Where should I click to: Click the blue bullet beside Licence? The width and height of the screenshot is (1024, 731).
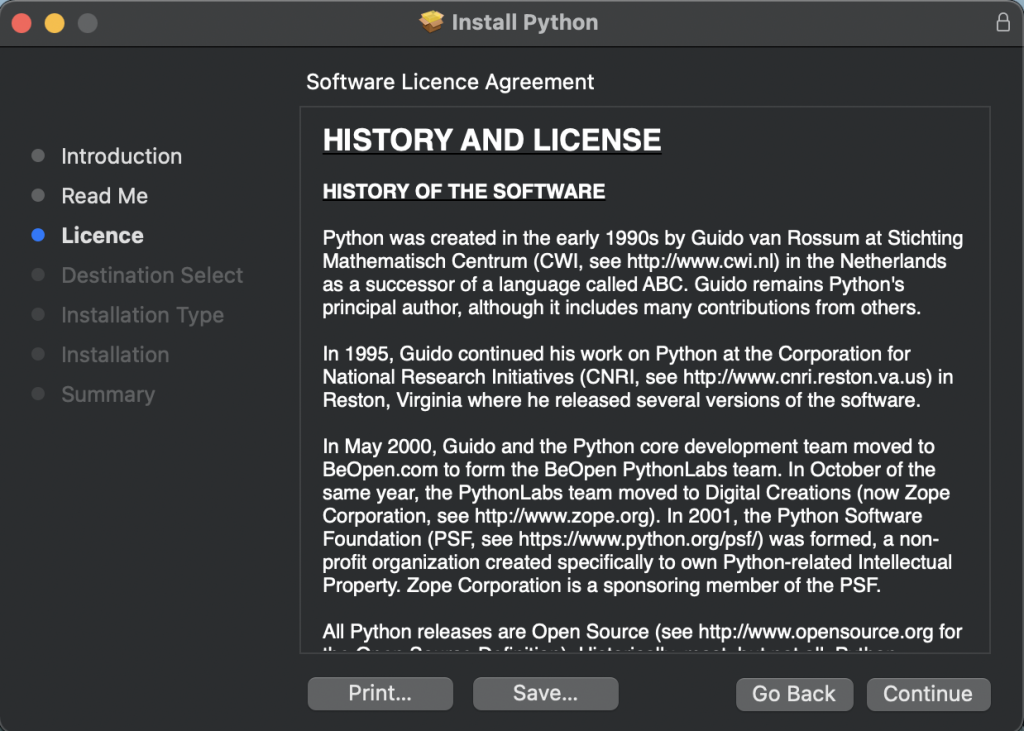tap(39, 235)
